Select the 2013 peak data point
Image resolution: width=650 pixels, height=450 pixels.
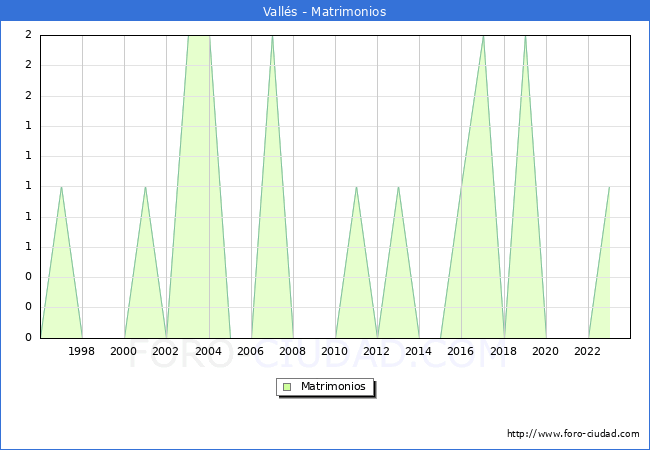point(398,187)
